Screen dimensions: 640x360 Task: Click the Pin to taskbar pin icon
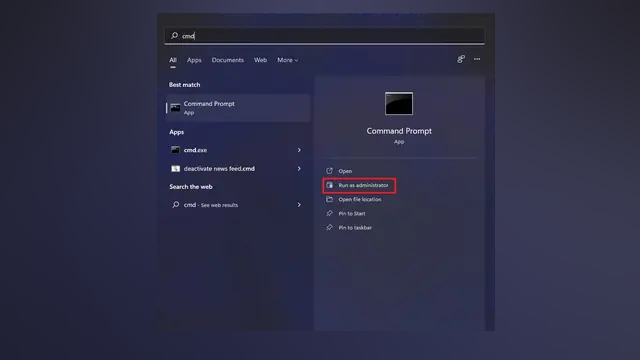tap(329, 227)
